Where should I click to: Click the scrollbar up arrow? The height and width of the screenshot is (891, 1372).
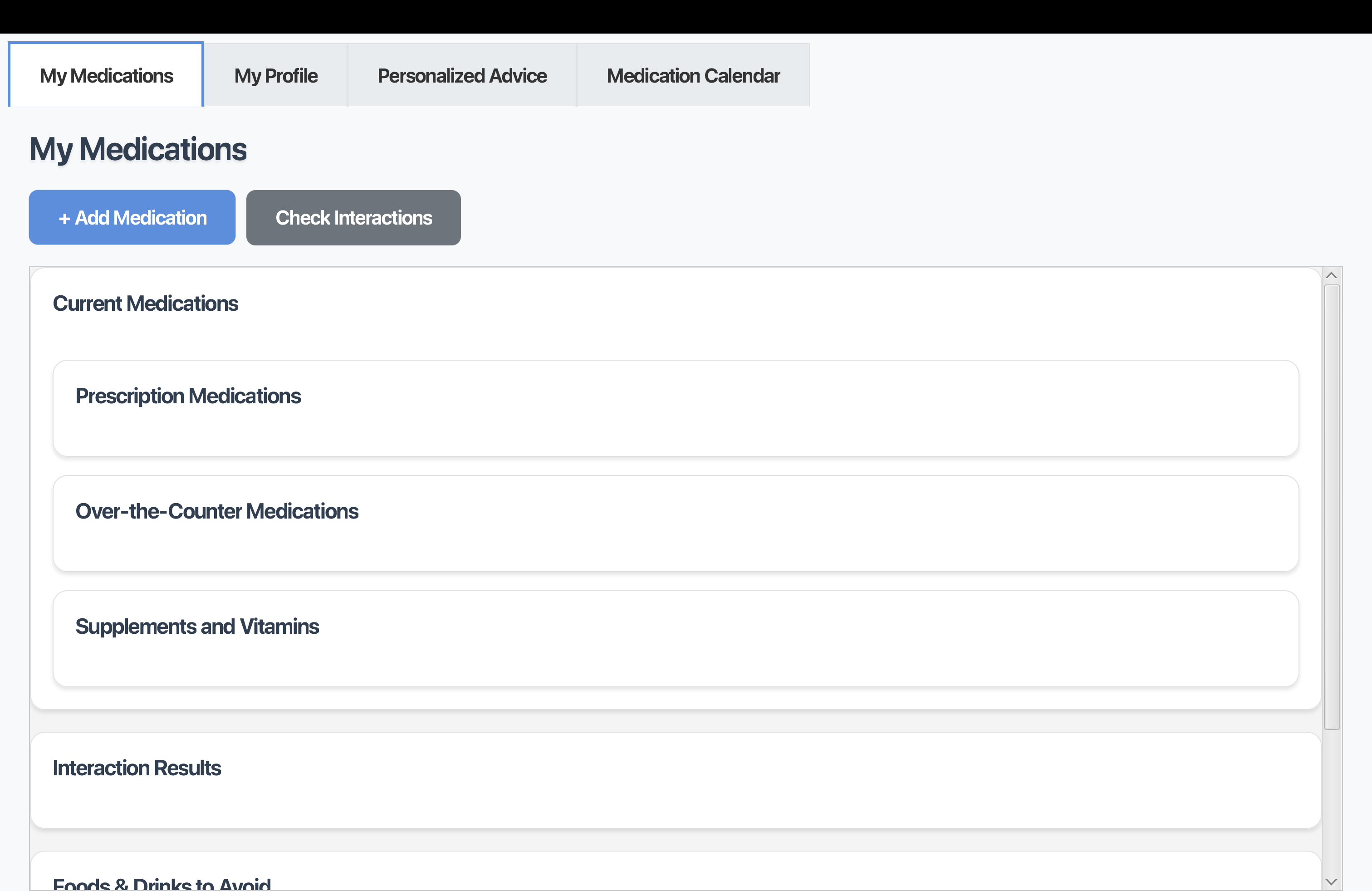[x=1331, y=275]
